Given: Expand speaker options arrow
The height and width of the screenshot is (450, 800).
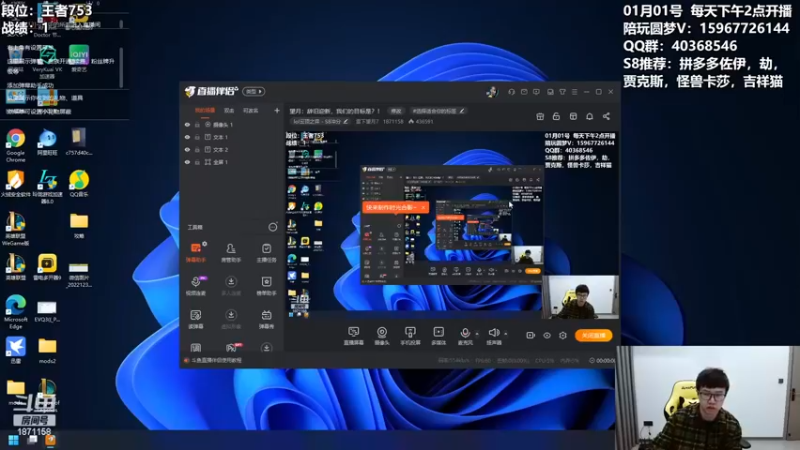Looking at the screenshot, I should click(506, 334).
